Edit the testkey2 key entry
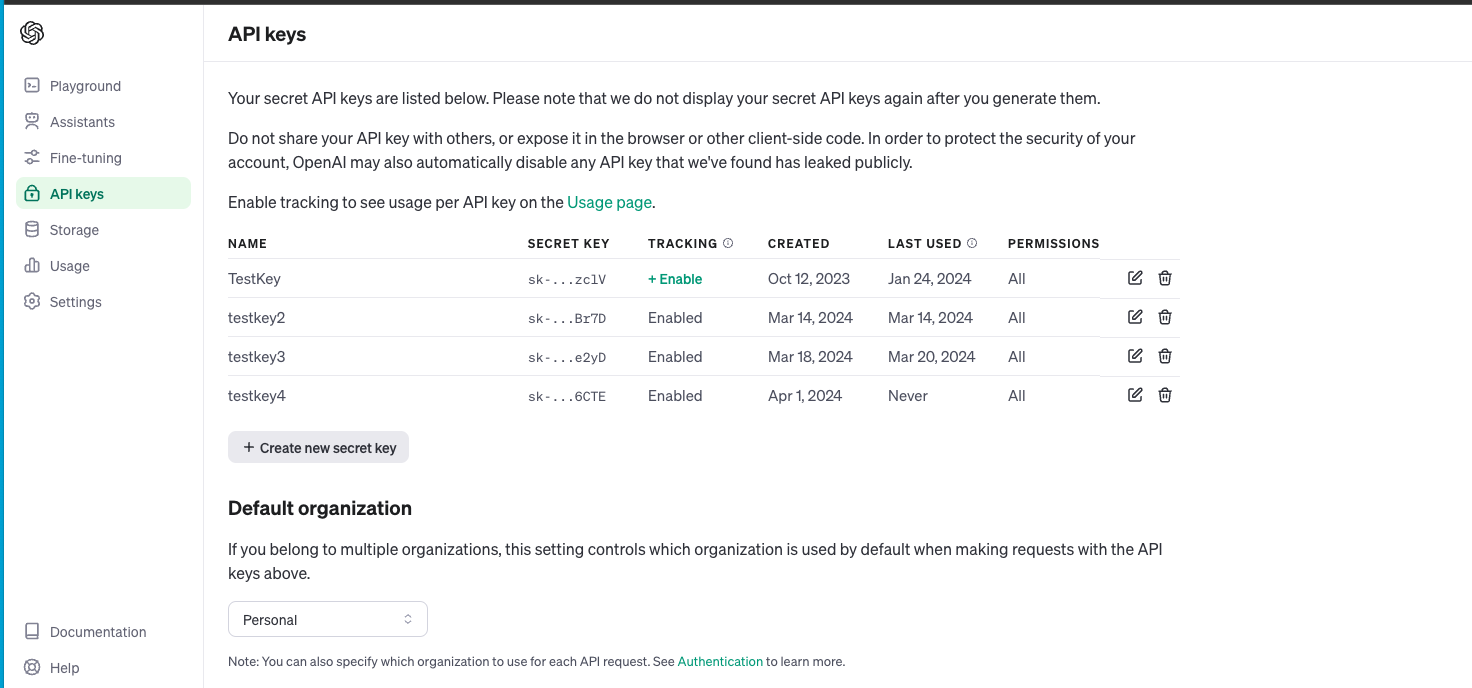 [x=1135, y=317]
